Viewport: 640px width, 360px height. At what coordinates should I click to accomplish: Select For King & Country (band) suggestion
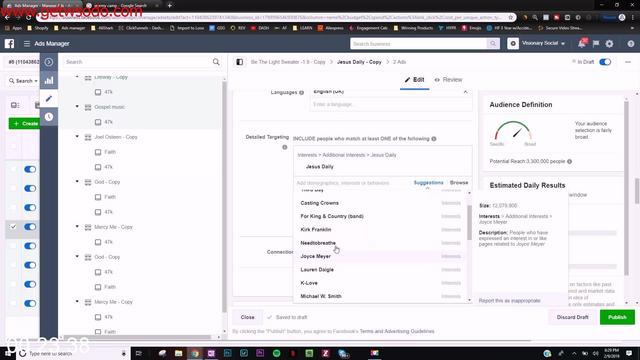click(380, 216)
